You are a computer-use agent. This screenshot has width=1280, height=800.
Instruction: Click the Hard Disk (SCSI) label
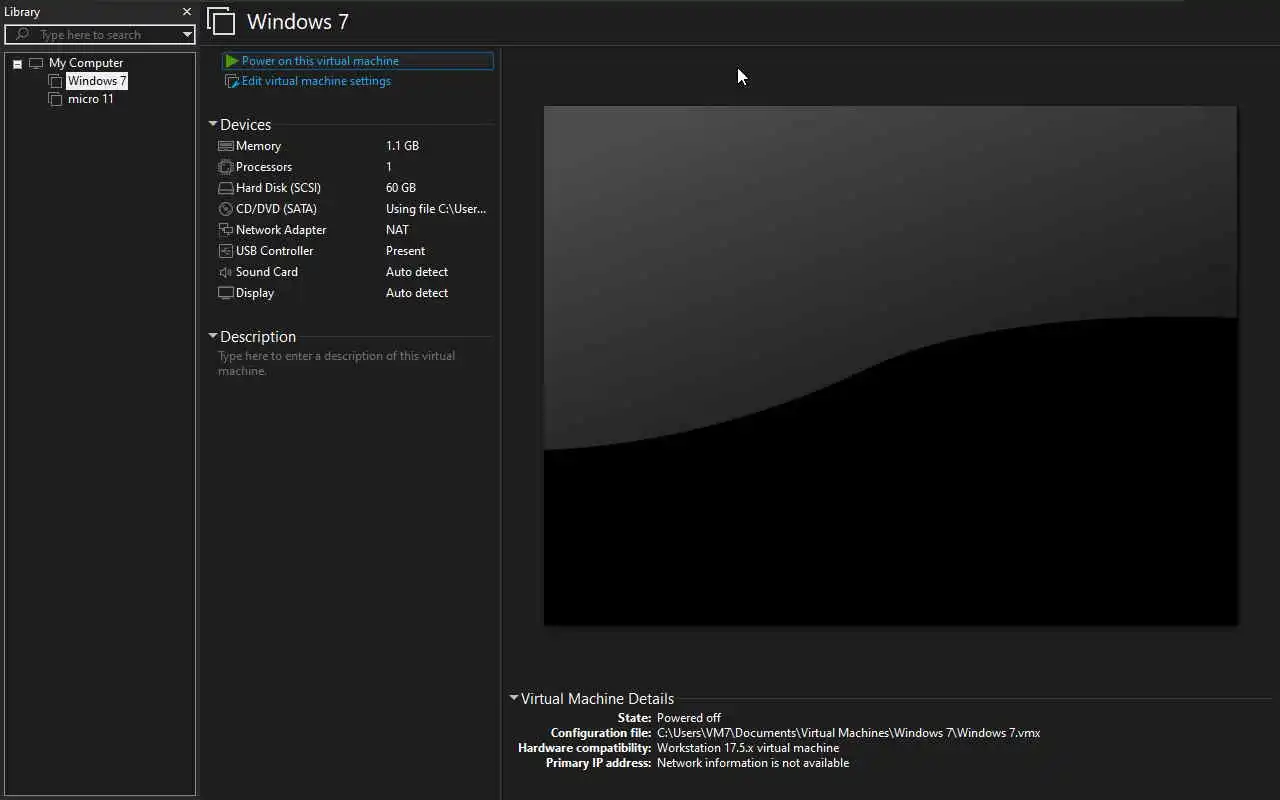tap(278, 188)
